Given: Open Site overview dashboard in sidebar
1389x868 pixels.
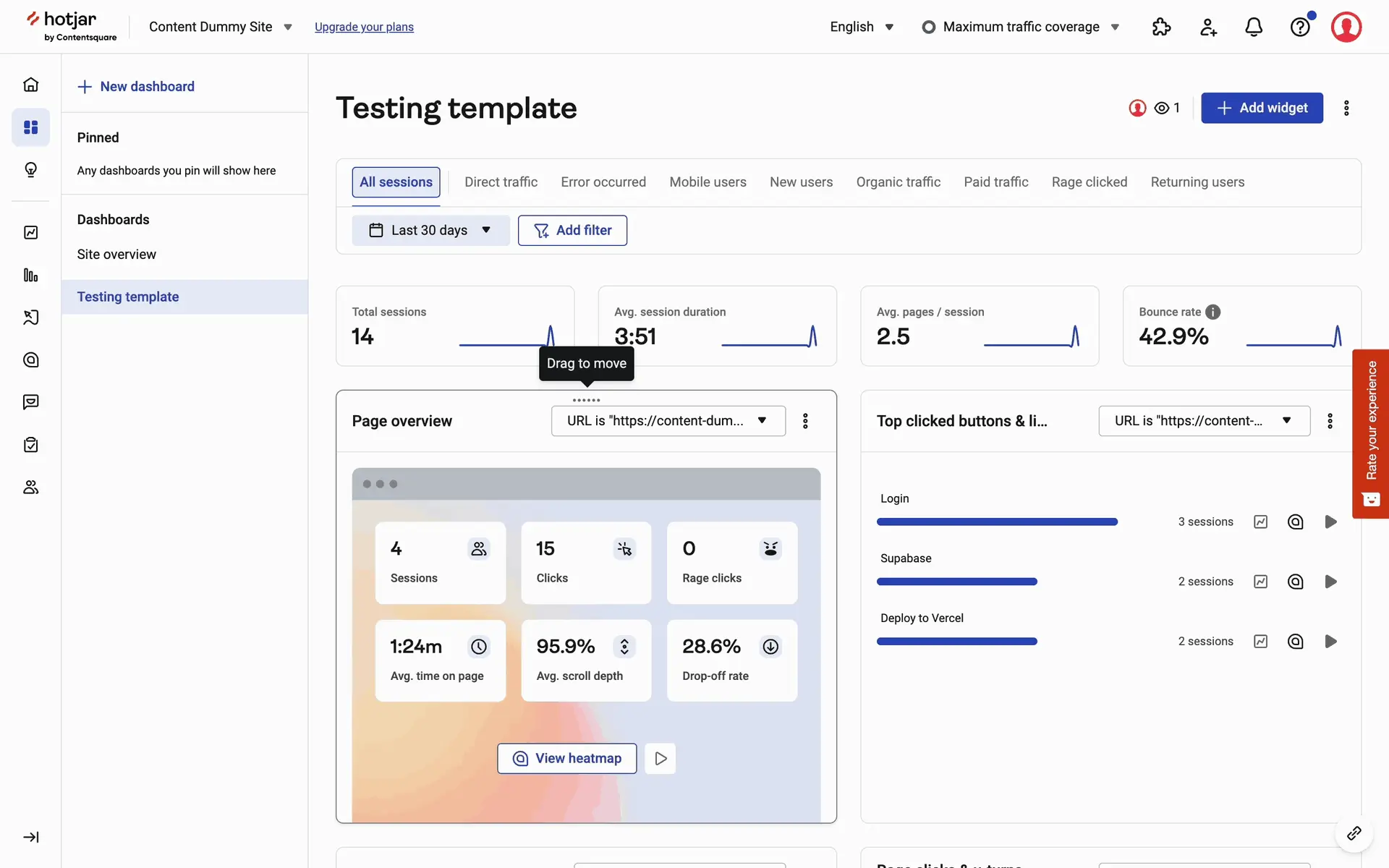Looking at the screenshot, I should point(116,255).
